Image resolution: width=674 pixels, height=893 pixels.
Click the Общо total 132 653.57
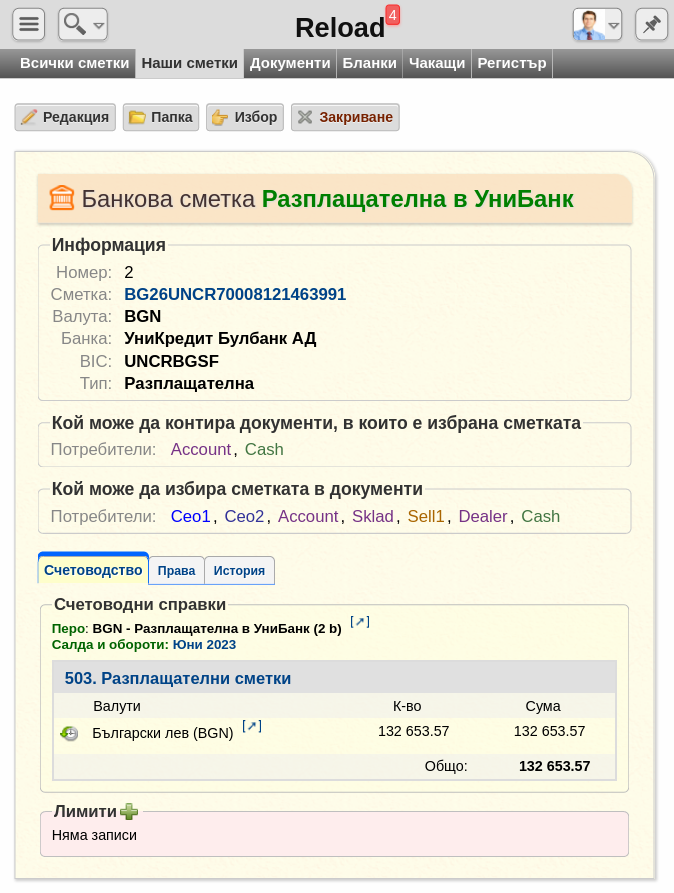click(x=554, y=766)
